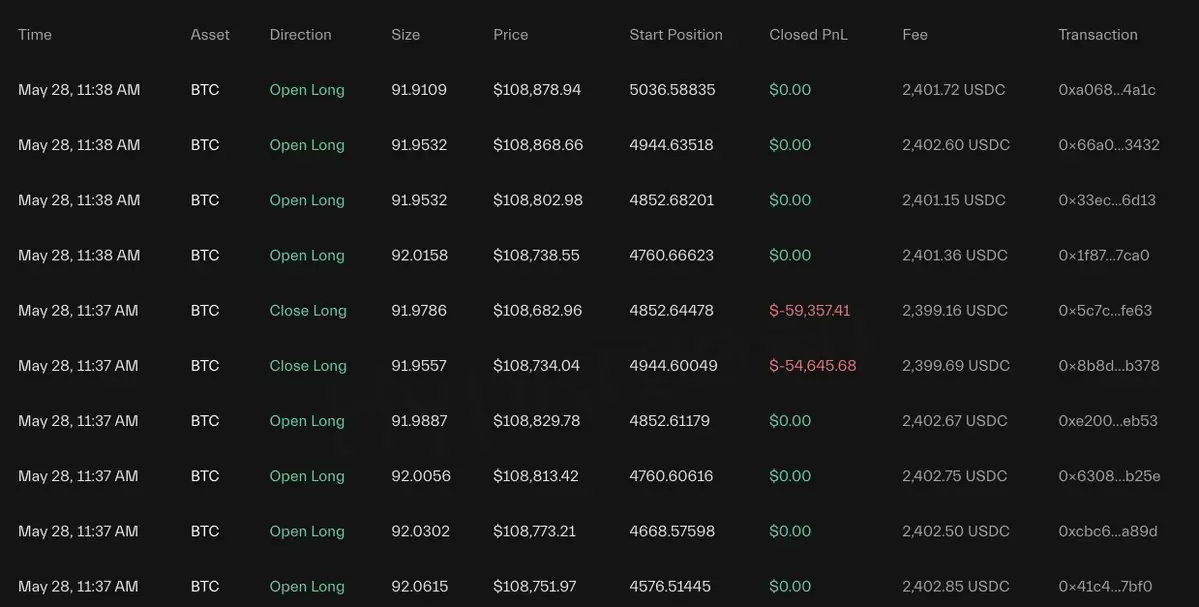Open transaction link 0x66a0...3432
This screenshot has height=607, width=1199.
[1109, 144]
